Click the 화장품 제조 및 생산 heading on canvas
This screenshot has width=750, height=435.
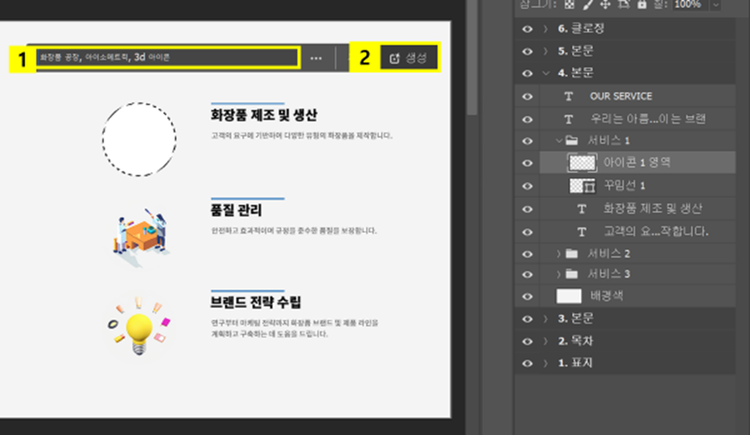[264, 115]
